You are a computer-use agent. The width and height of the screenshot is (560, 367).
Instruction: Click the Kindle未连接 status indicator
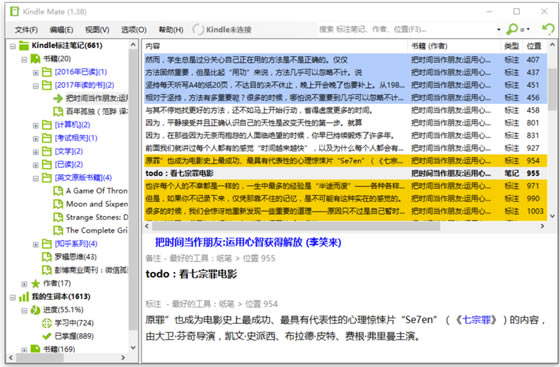(222, 29)
